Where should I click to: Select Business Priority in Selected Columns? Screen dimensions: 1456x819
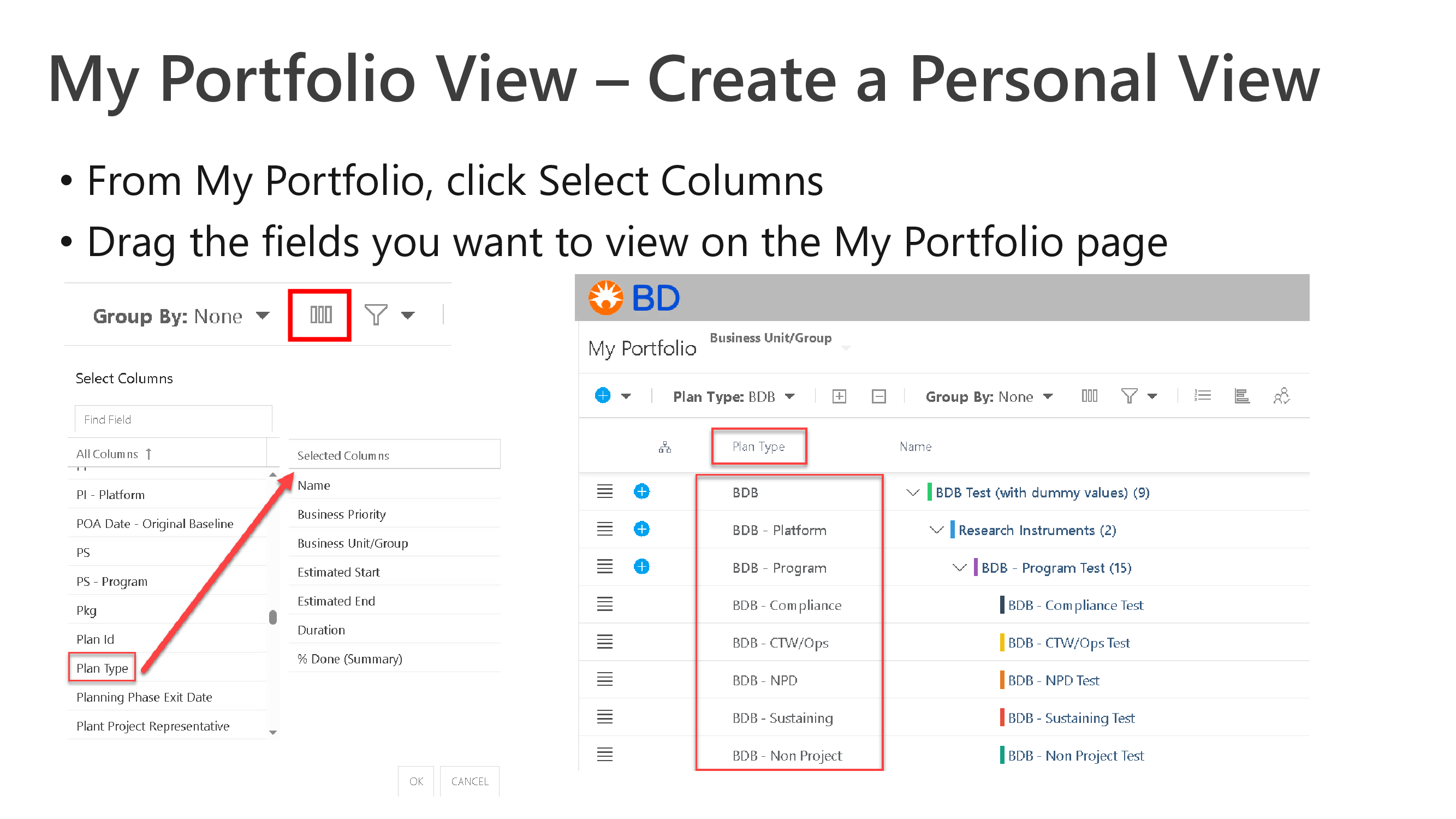coord(341,514)
